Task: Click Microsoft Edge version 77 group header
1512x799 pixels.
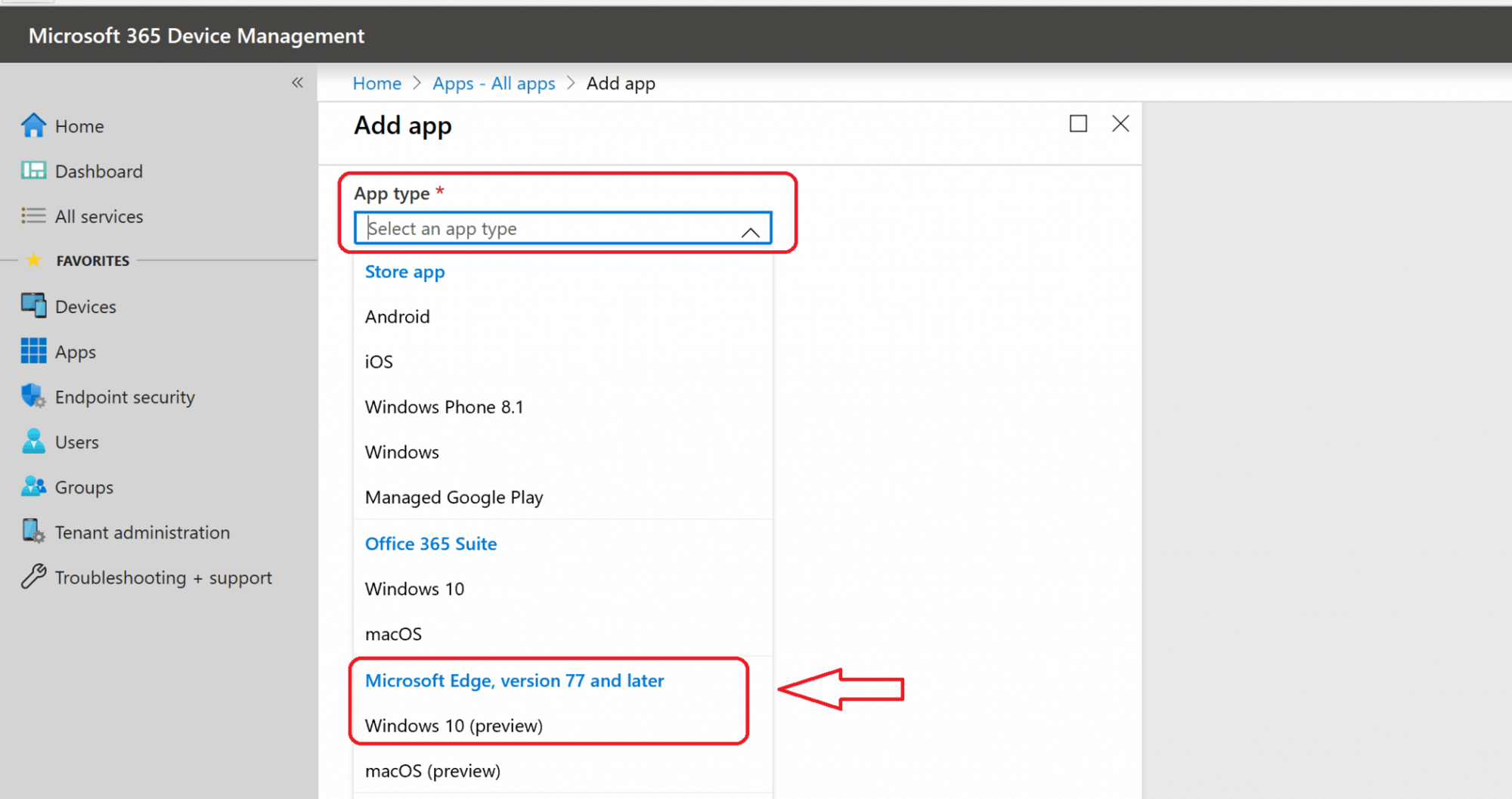Action: [514, 680]
